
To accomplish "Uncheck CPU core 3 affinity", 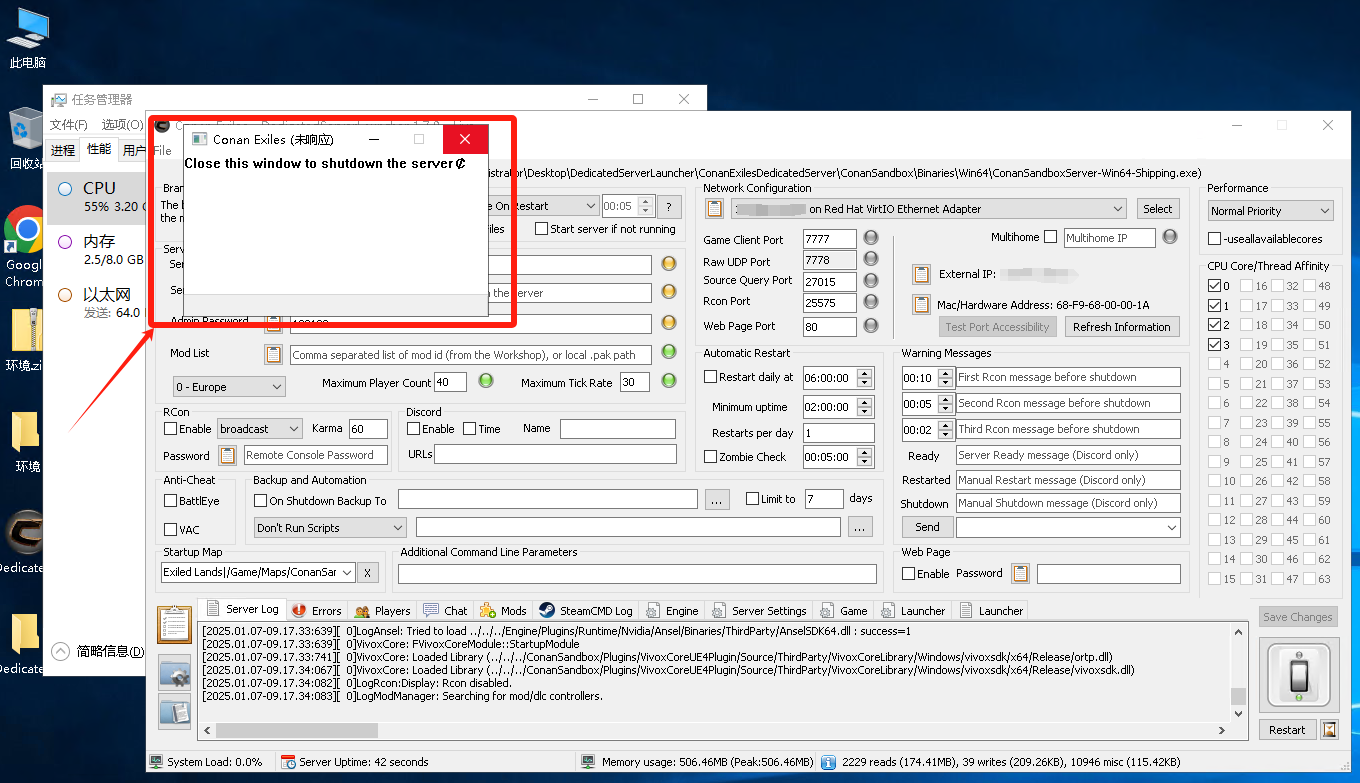I will coord(1214,345).
